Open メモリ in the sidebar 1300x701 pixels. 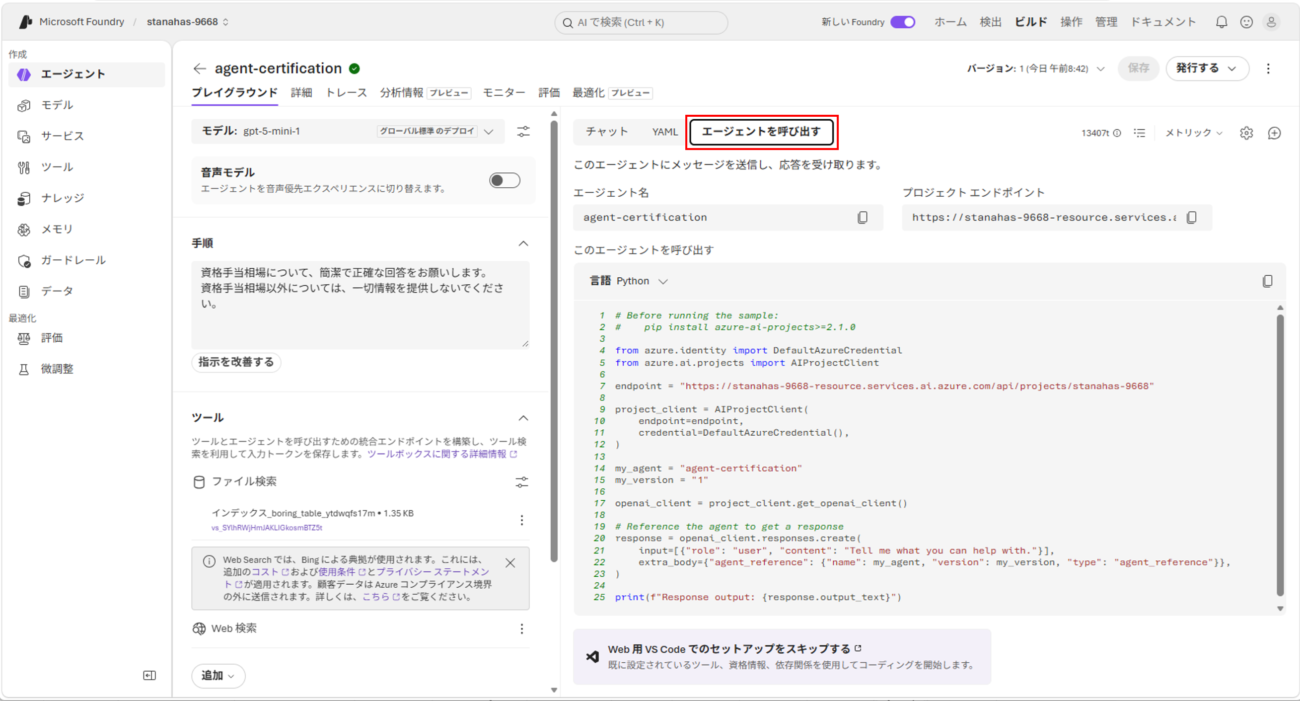point(86,229)
